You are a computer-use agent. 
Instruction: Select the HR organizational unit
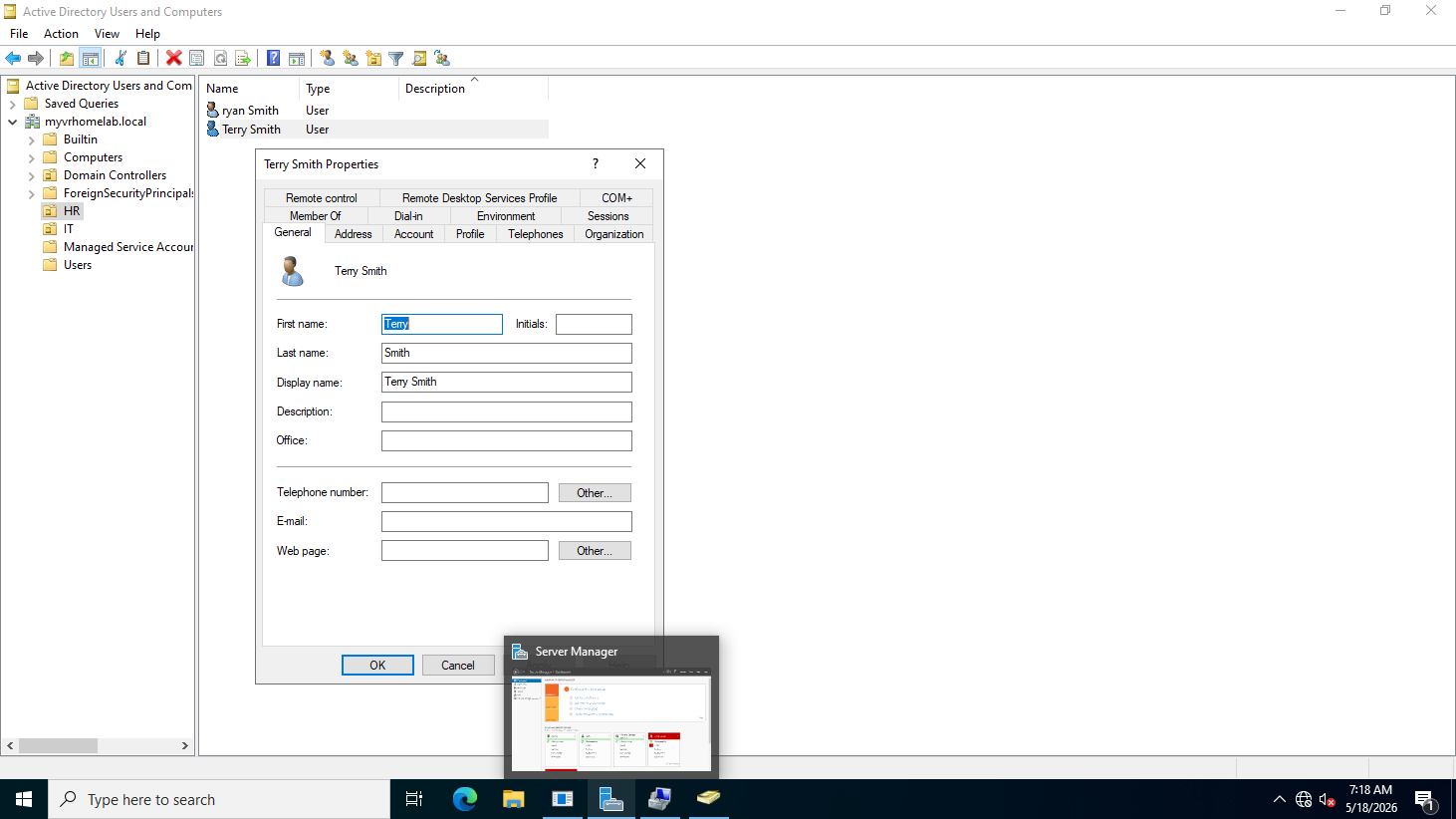pyautogui.click(x=72, y=211)
